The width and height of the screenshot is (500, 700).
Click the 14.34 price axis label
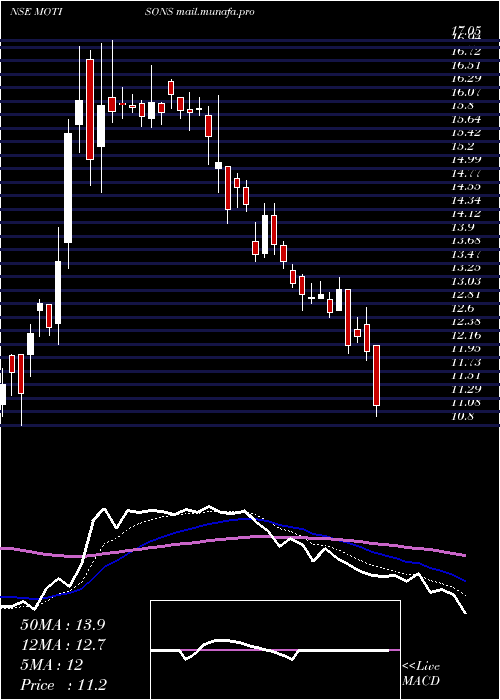(x=466, y=200)
